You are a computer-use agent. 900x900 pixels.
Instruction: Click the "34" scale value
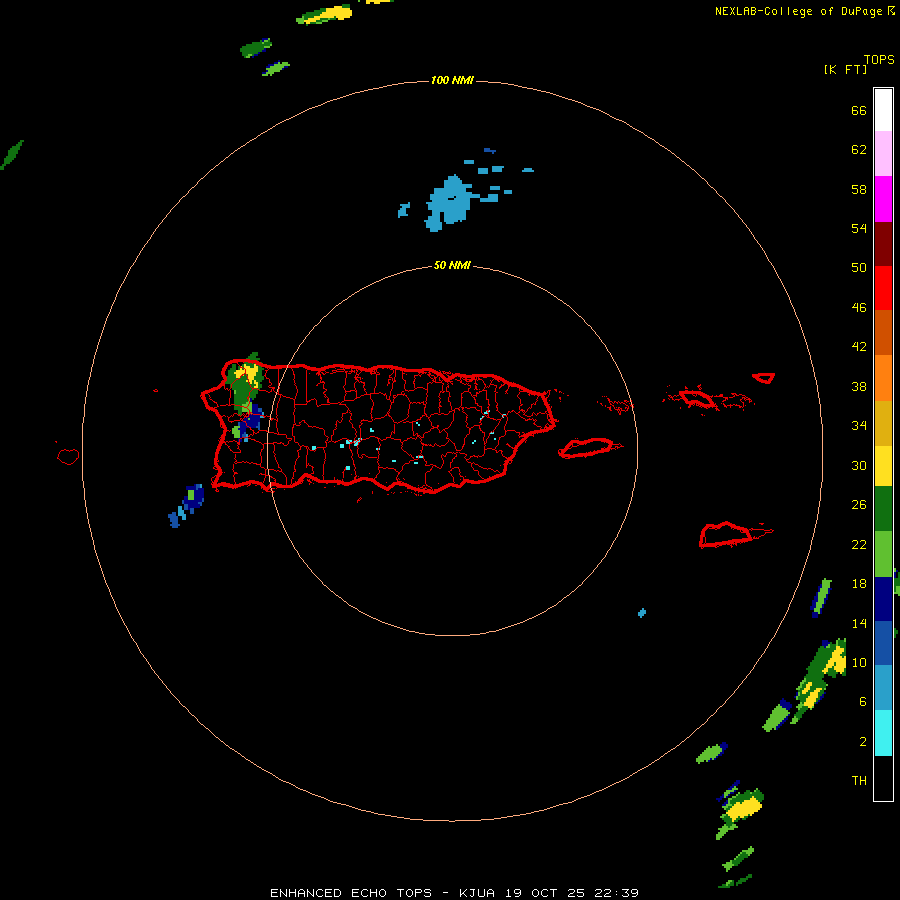pyautogui.click(x=859, y=426)
